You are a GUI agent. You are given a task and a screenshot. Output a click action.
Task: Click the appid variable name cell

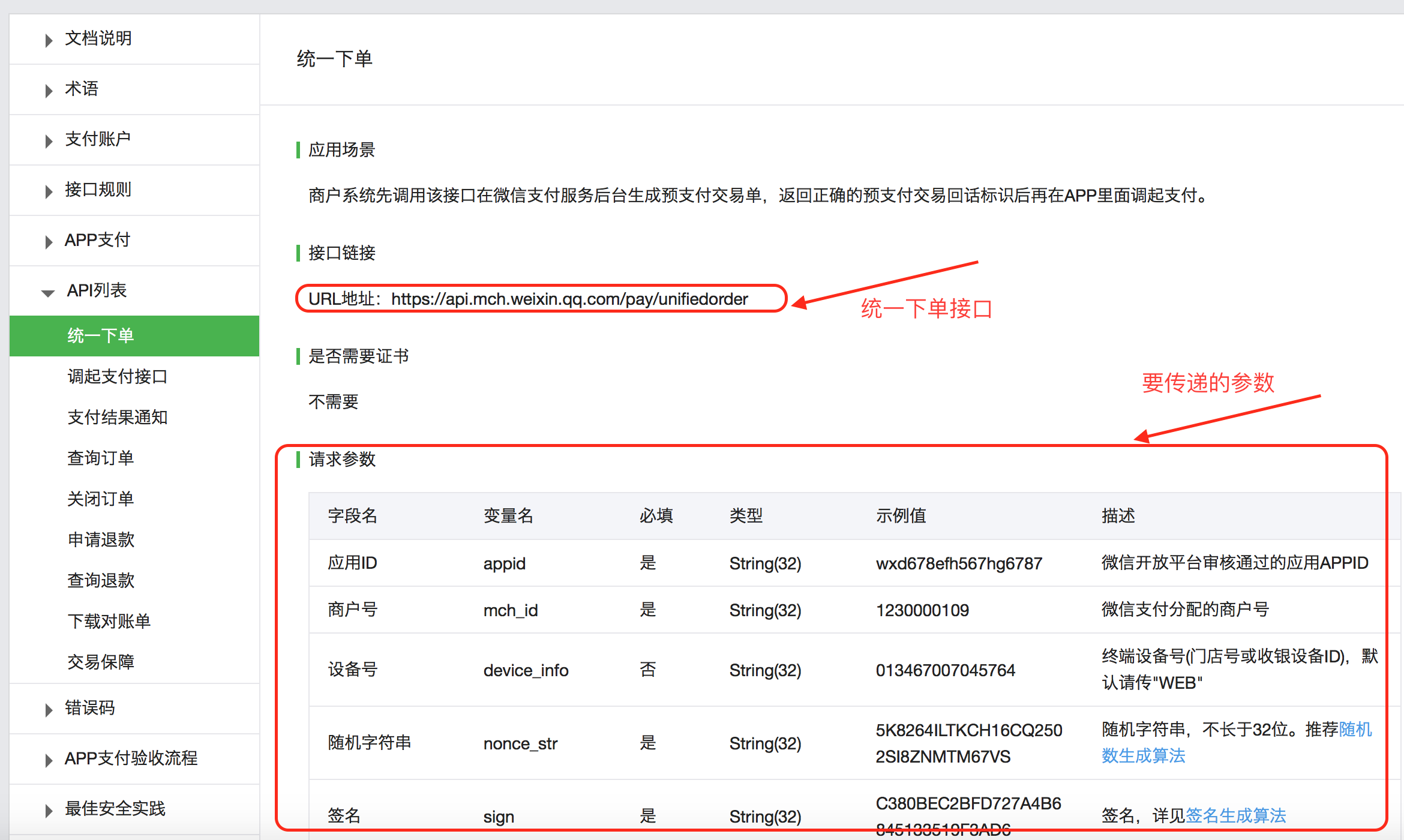coord(505,563)
